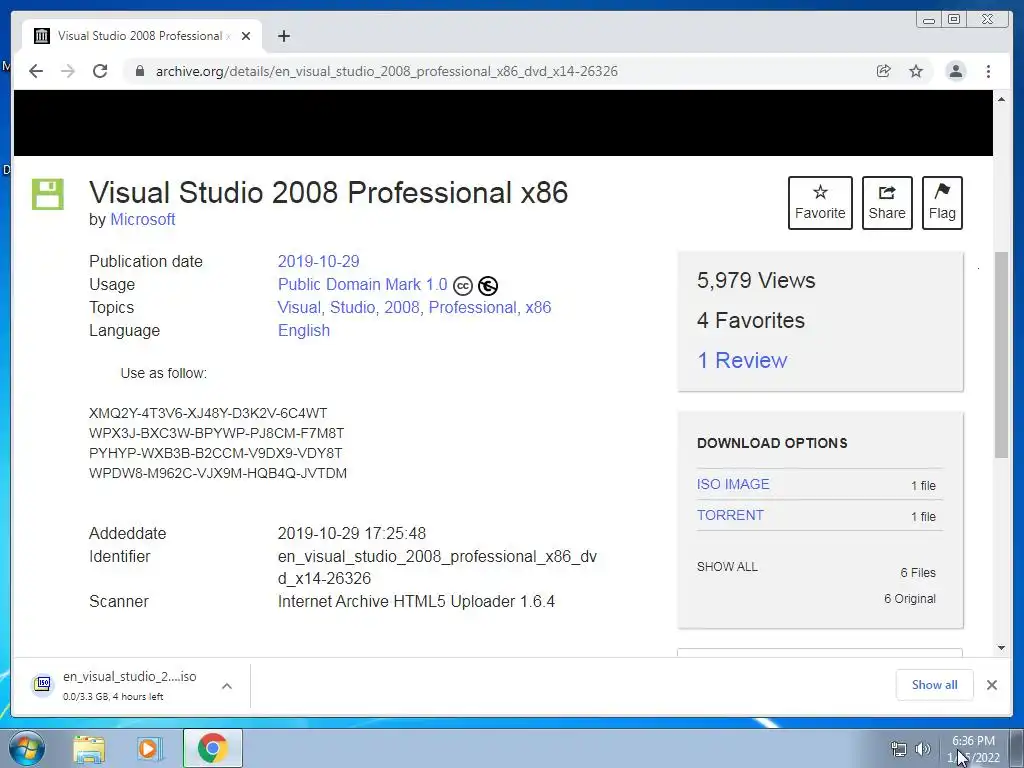1024x768 pixels.
Task: Expand the download item options chevron
Action: (x=227, y=686)
